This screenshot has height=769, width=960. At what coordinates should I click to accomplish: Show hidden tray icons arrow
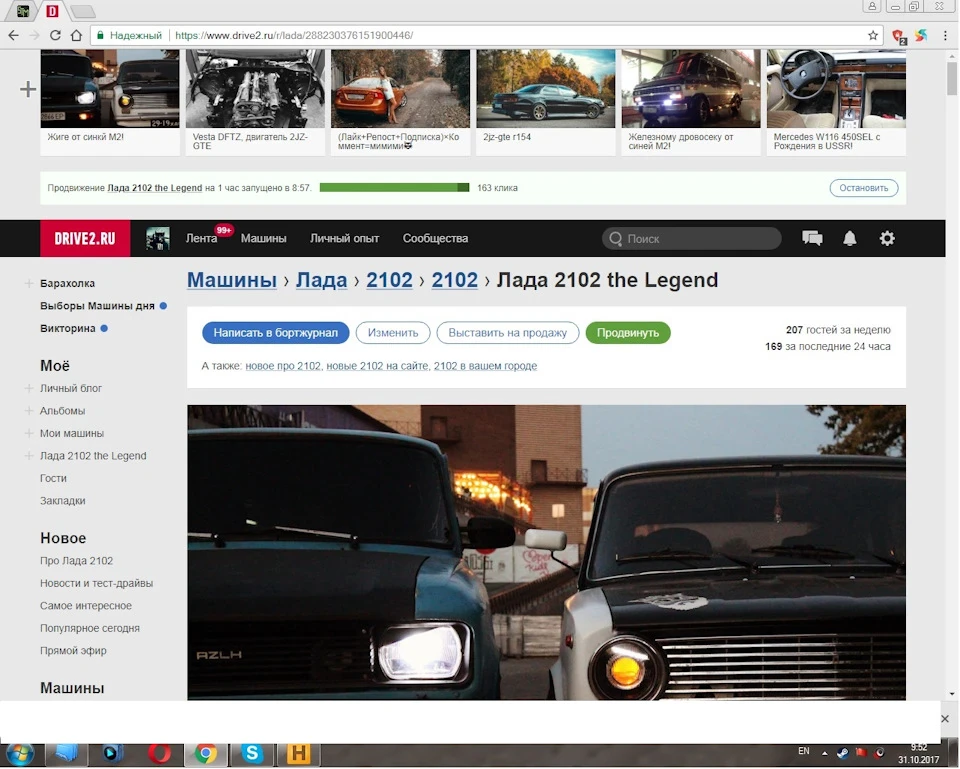coord(824,753)
